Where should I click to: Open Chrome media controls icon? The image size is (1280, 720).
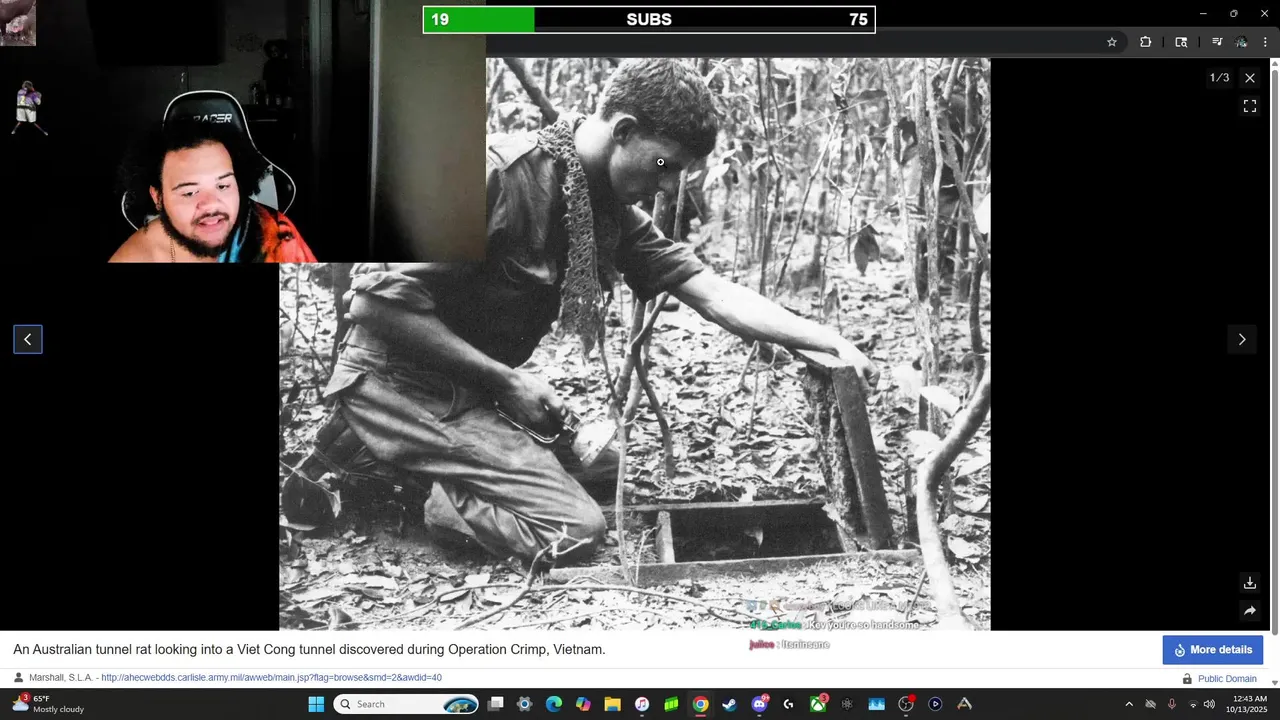[x=1217, y=42]
